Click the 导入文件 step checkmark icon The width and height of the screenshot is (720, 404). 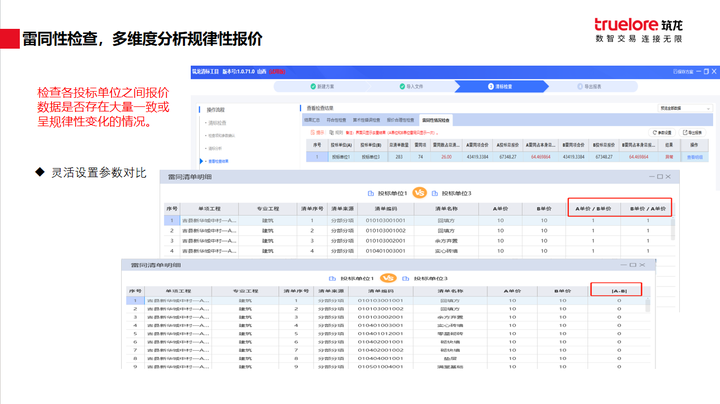pos(400,87)
